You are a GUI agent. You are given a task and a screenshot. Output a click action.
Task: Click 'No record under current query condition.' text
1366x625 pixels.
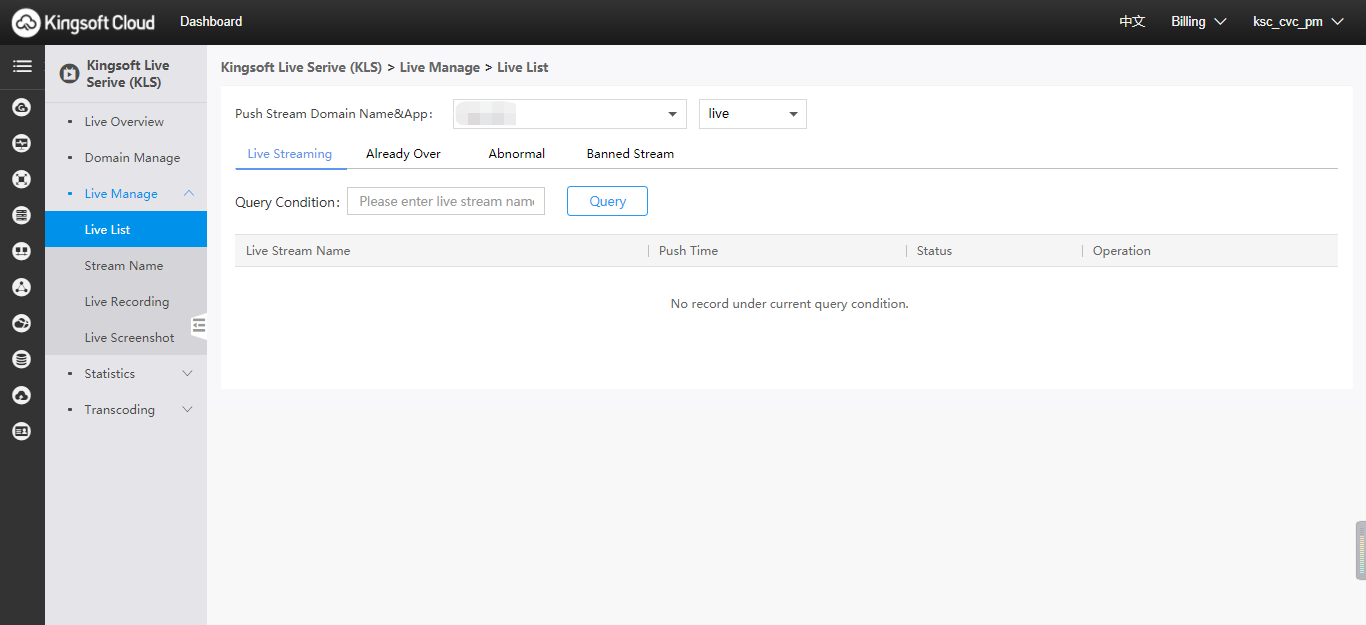[790, 304]
